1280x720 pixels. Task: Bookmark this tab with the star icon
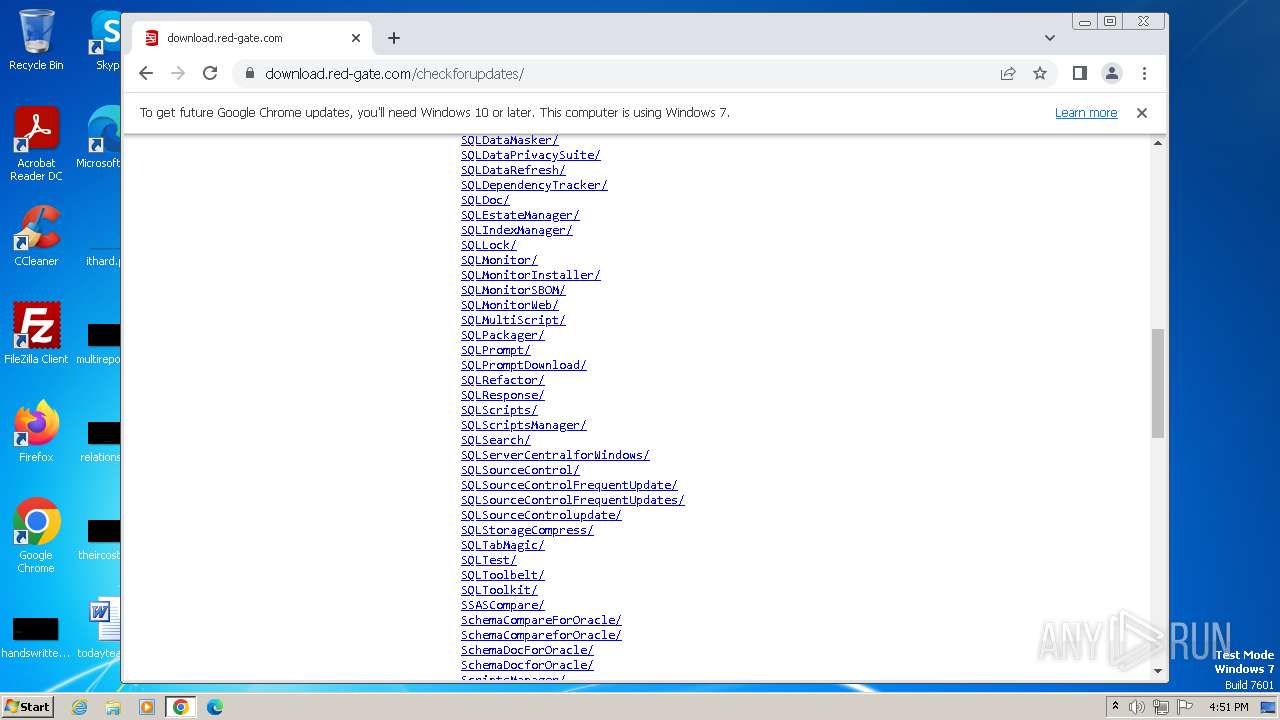click(1040, 73)
